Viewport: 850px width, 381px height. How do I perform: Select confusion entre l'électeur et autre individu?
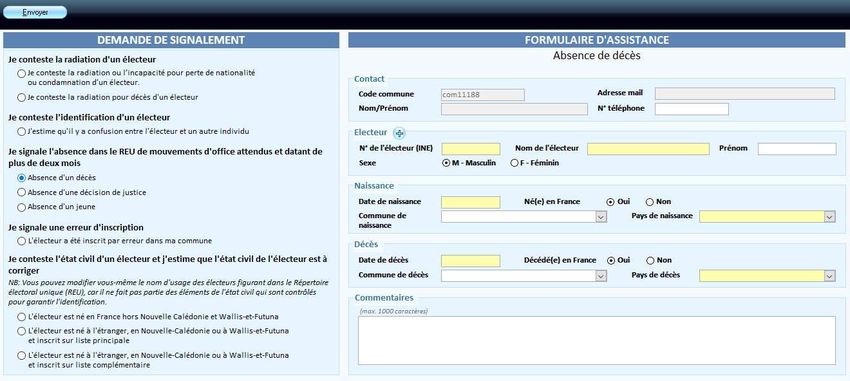point(21,131)
